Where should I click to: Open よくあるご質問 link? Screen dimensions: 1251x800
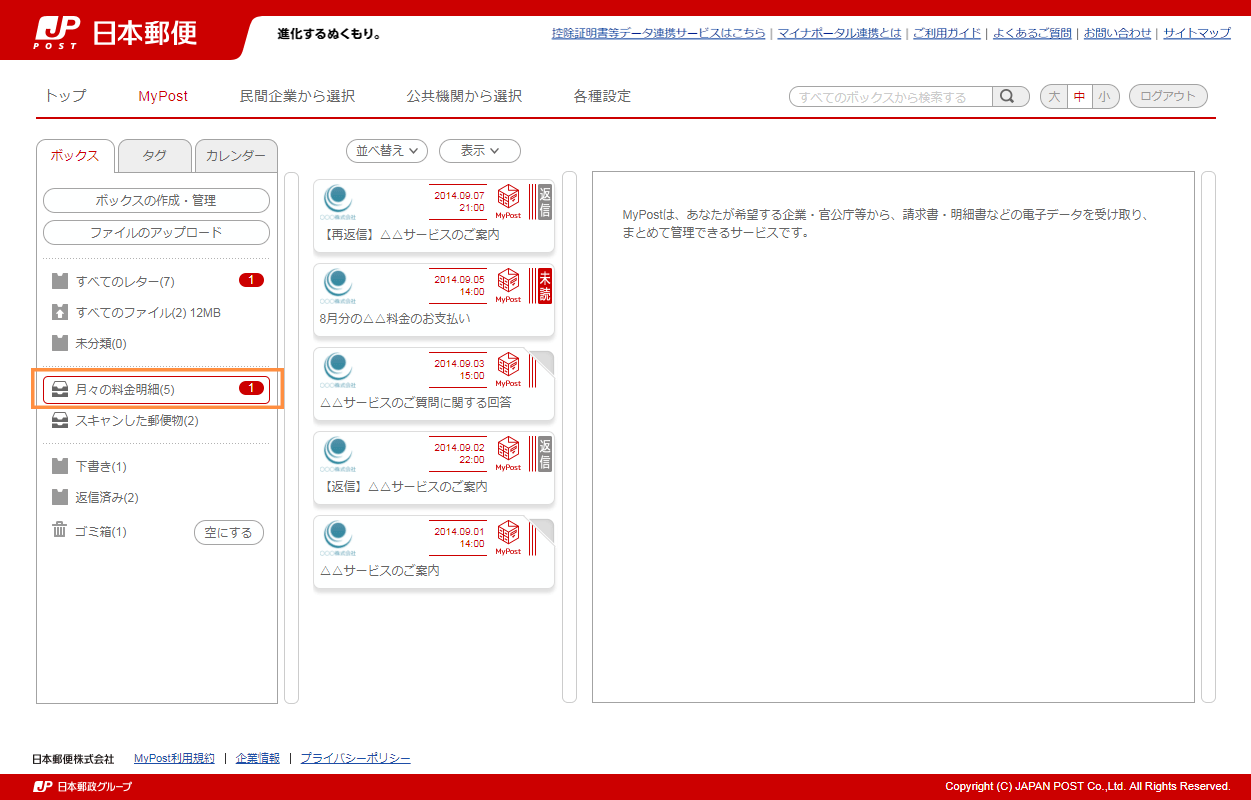tap(1032, 33)
